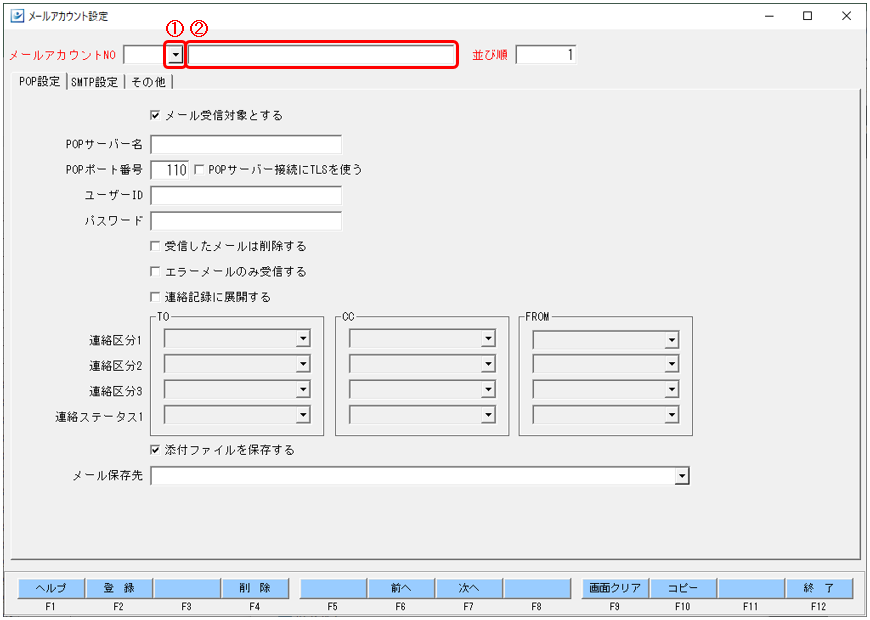Screen dimensions: 870x620
Task: Open the その他 tab
Action: (148, 82)
